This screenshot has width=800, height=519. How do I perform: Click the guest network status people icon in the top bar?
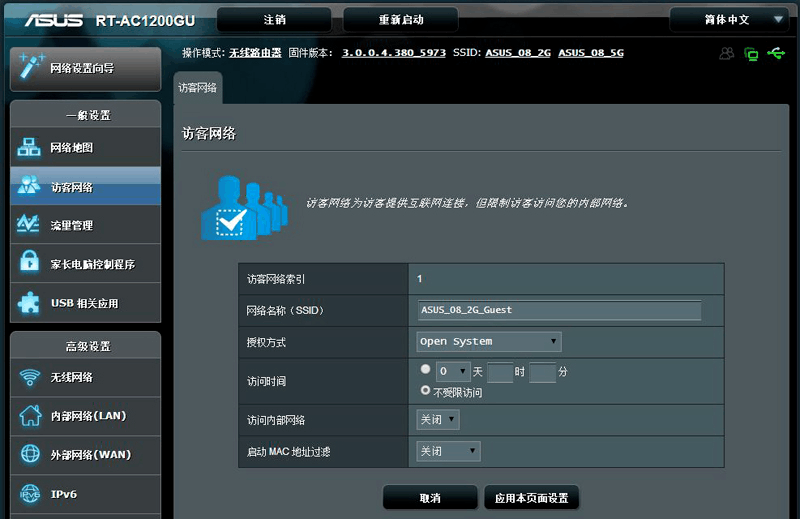click(x=727, y=53)
